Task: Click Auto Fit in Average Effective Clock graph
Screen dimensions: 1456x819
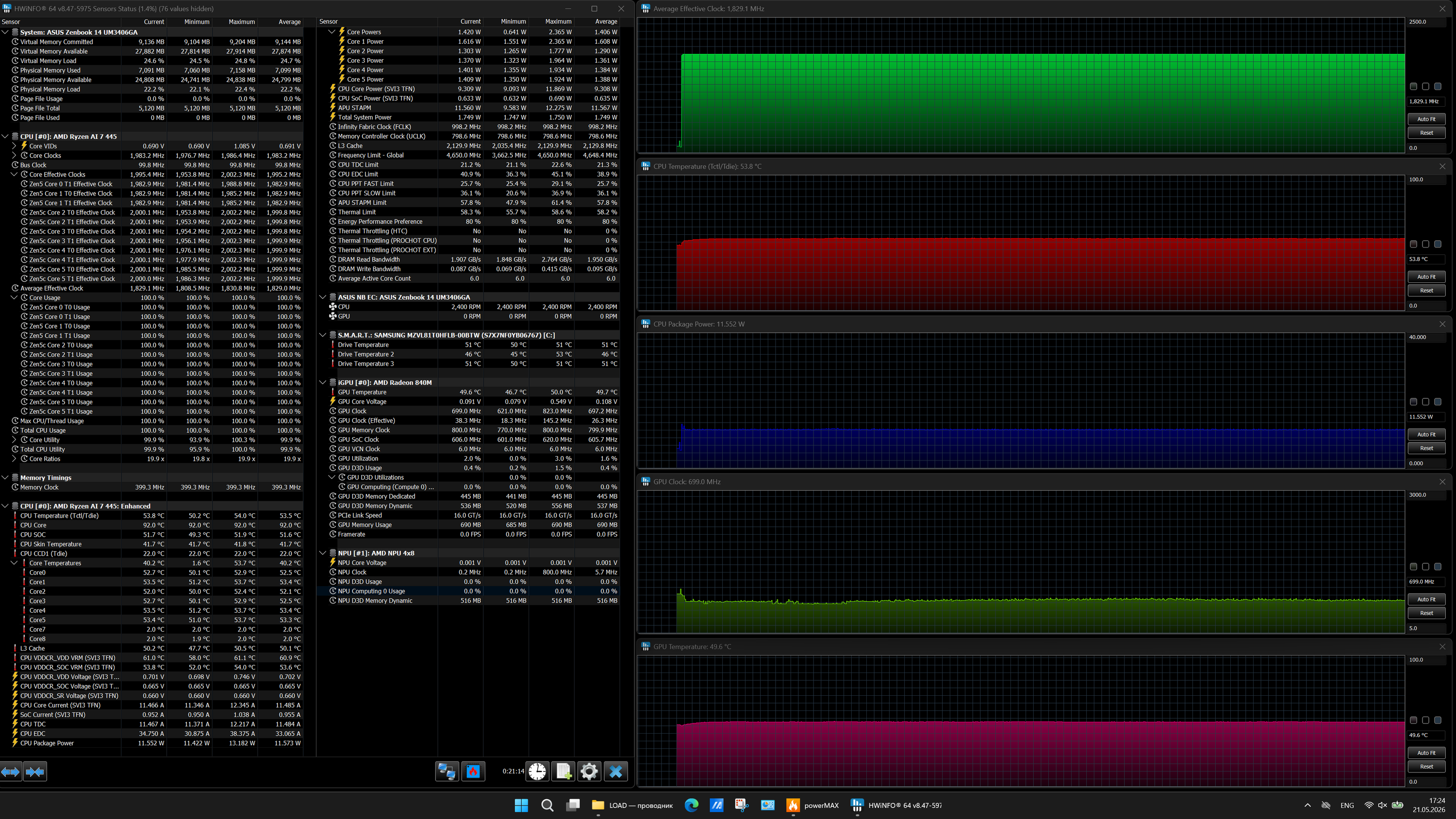Action: [x=1426, y=119]
